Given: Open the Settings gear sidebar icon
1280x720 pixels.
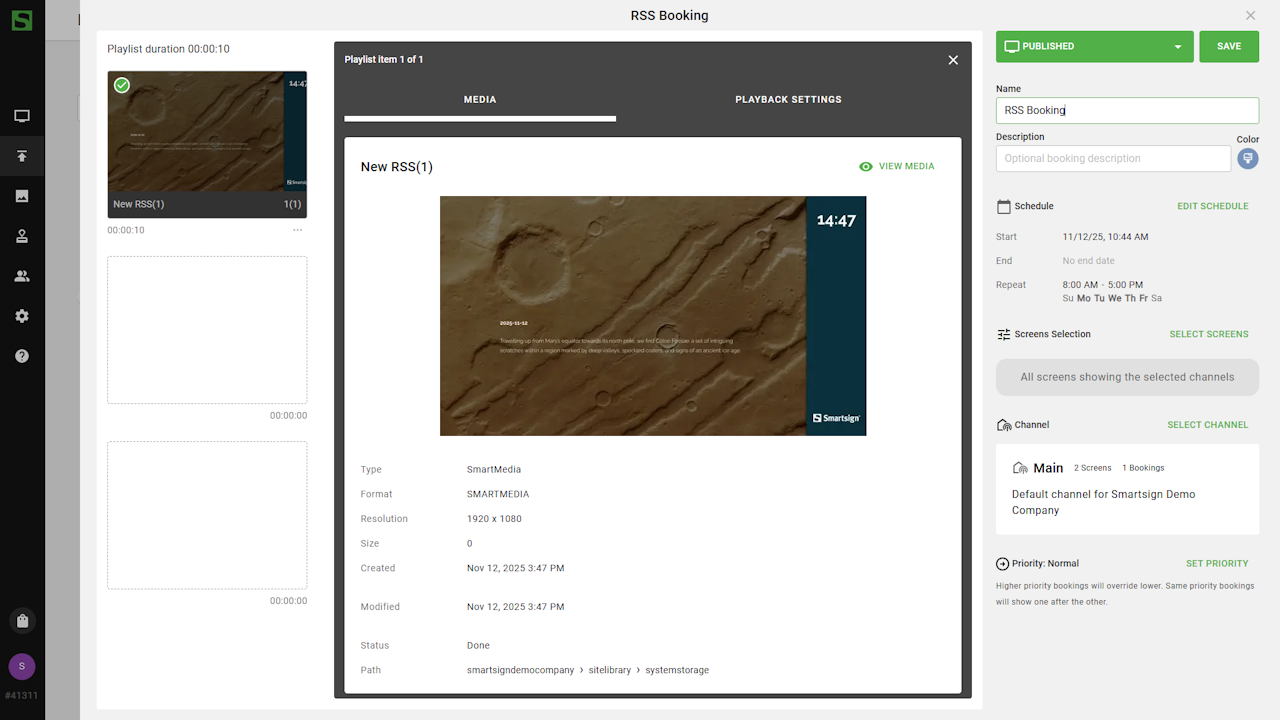Looking at the screenshot, I should (x=22, y=316).
